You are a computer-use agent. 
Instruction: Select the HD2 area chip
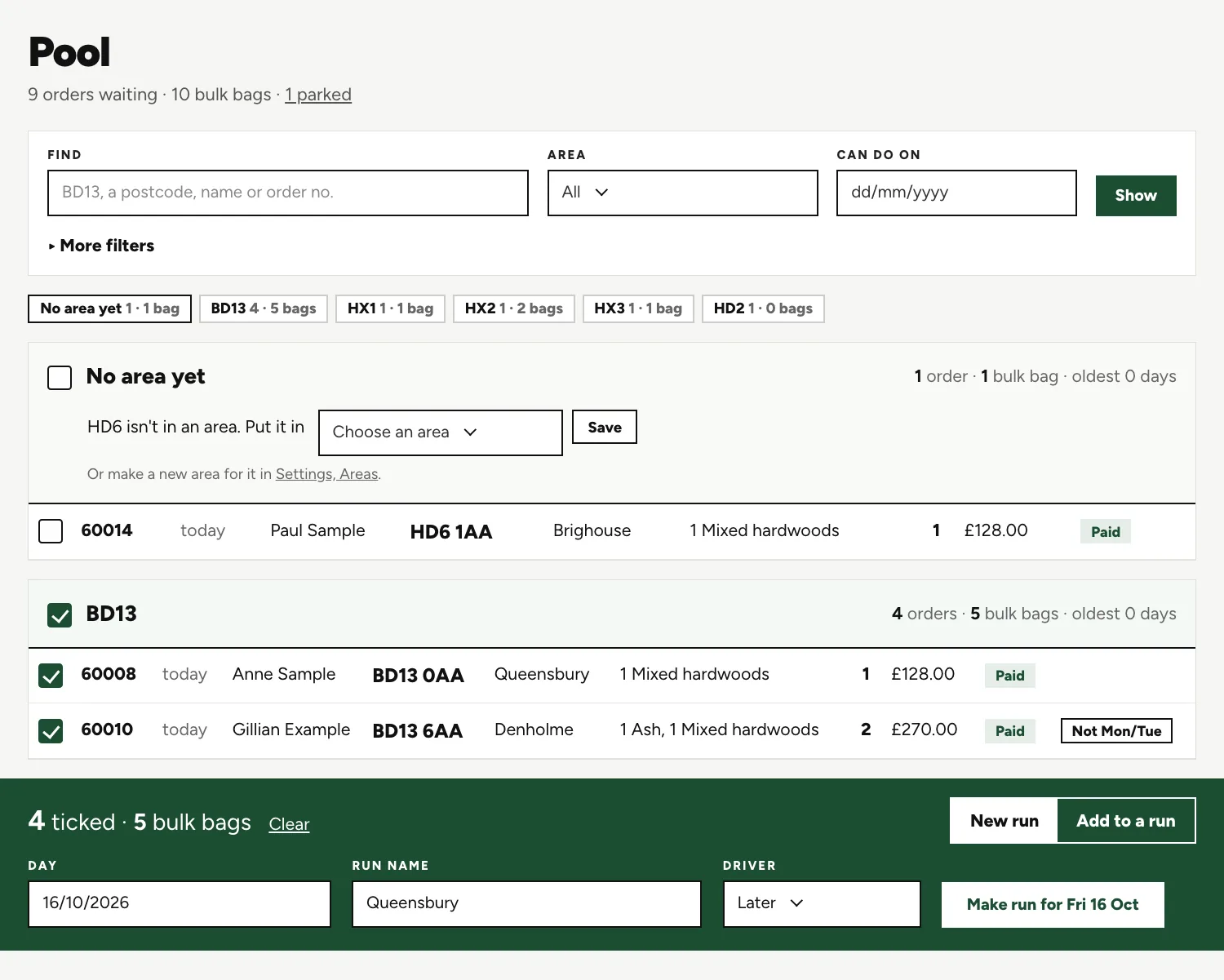click(x=763, y=308)
